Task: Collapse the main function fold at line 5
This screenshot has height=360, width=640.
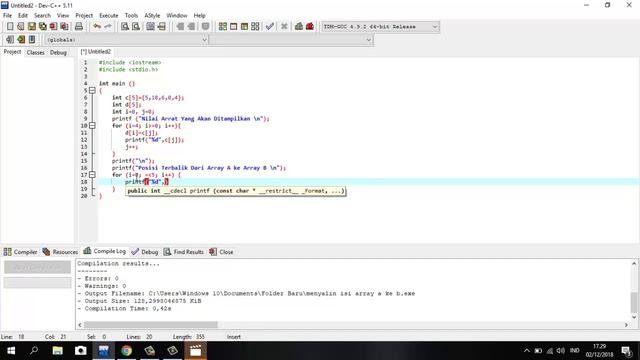Action: (x=92, y=91)
